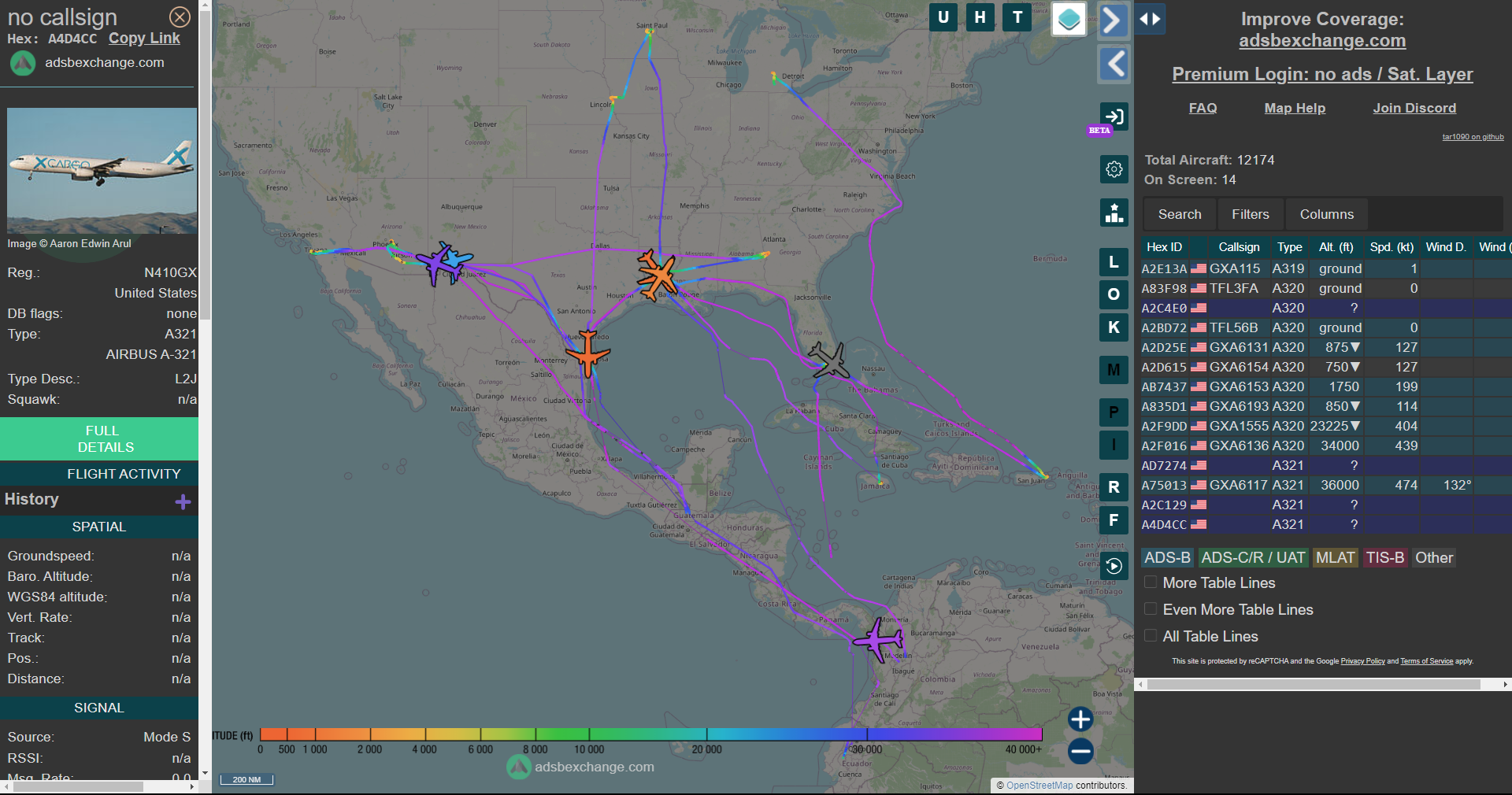Viewport: 1512px width, 795px height.
Task: View the XCargo aircraft photo
Action: [x=102, y=171]
